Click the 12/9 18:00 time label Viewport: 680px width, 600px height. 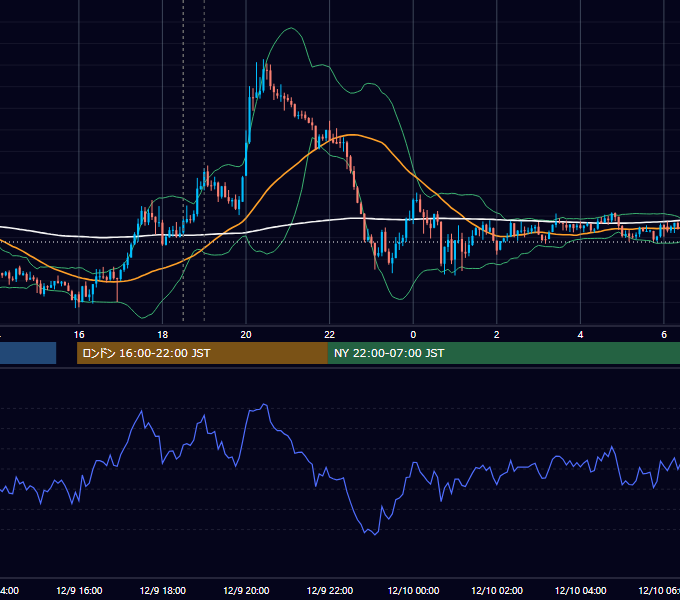163,590
